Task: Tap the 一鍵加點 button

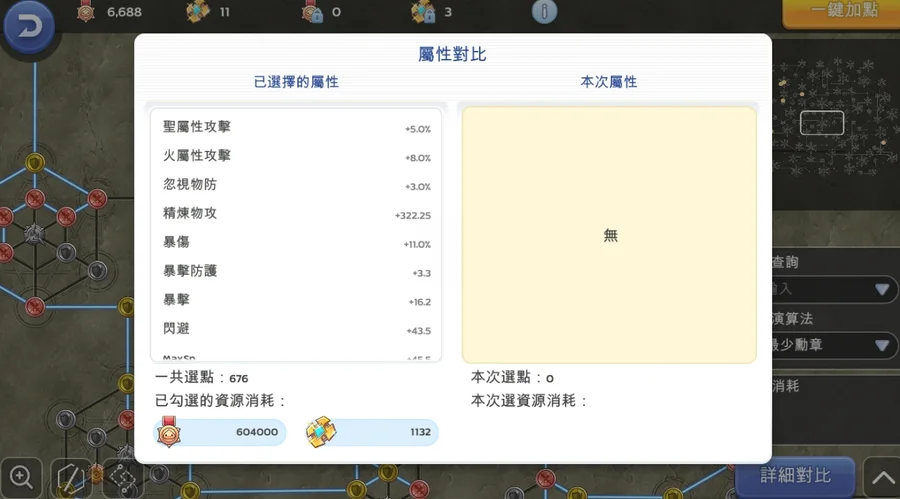Action: (x=841, y=13)
